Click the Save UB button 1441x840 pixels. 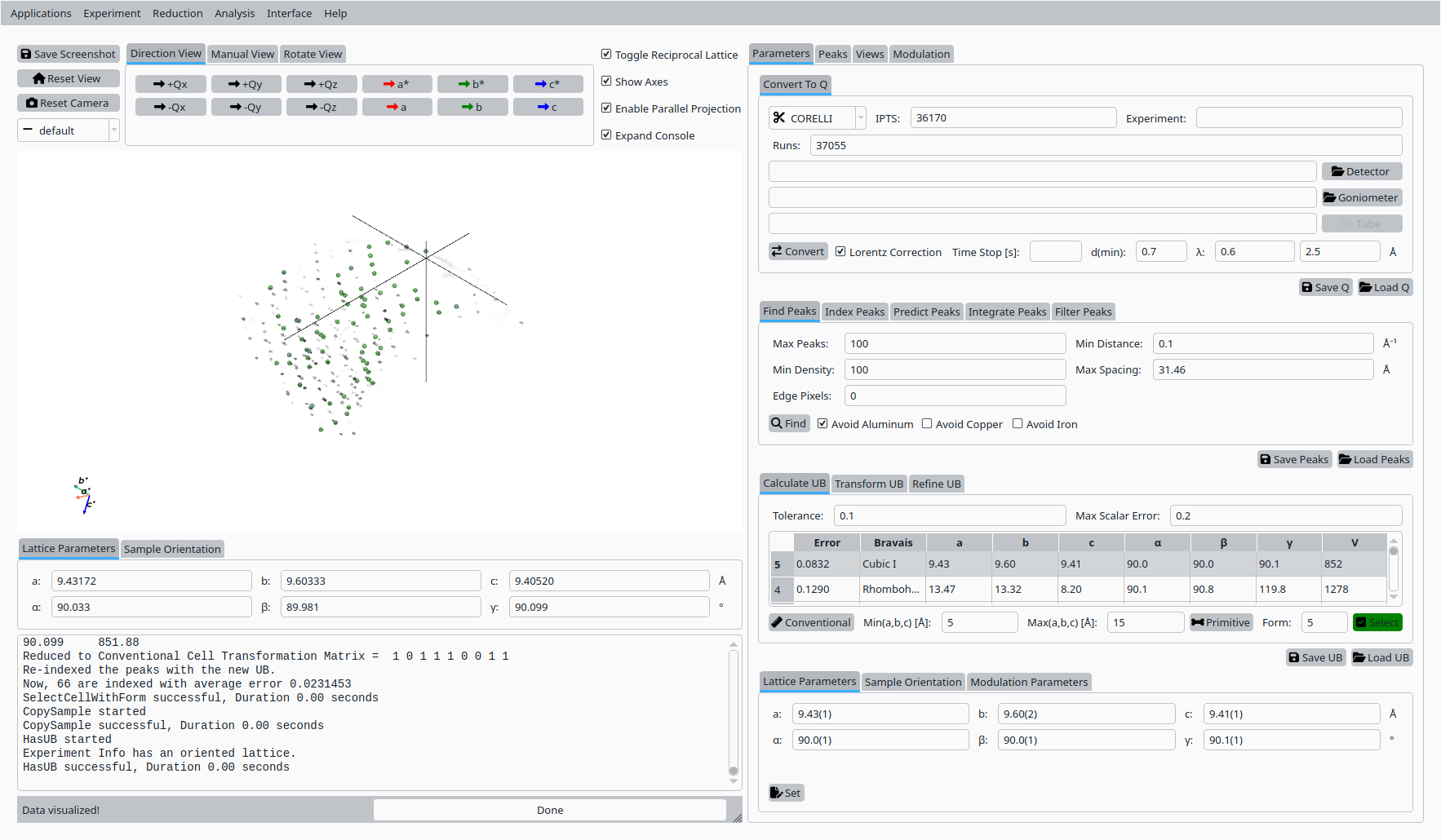(x=1315, y=657)
